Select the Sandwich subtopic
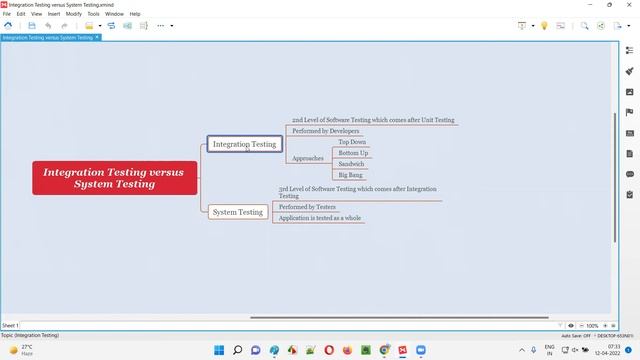The height and width of the screenshot is (360, 640). [x=351, y=164]
